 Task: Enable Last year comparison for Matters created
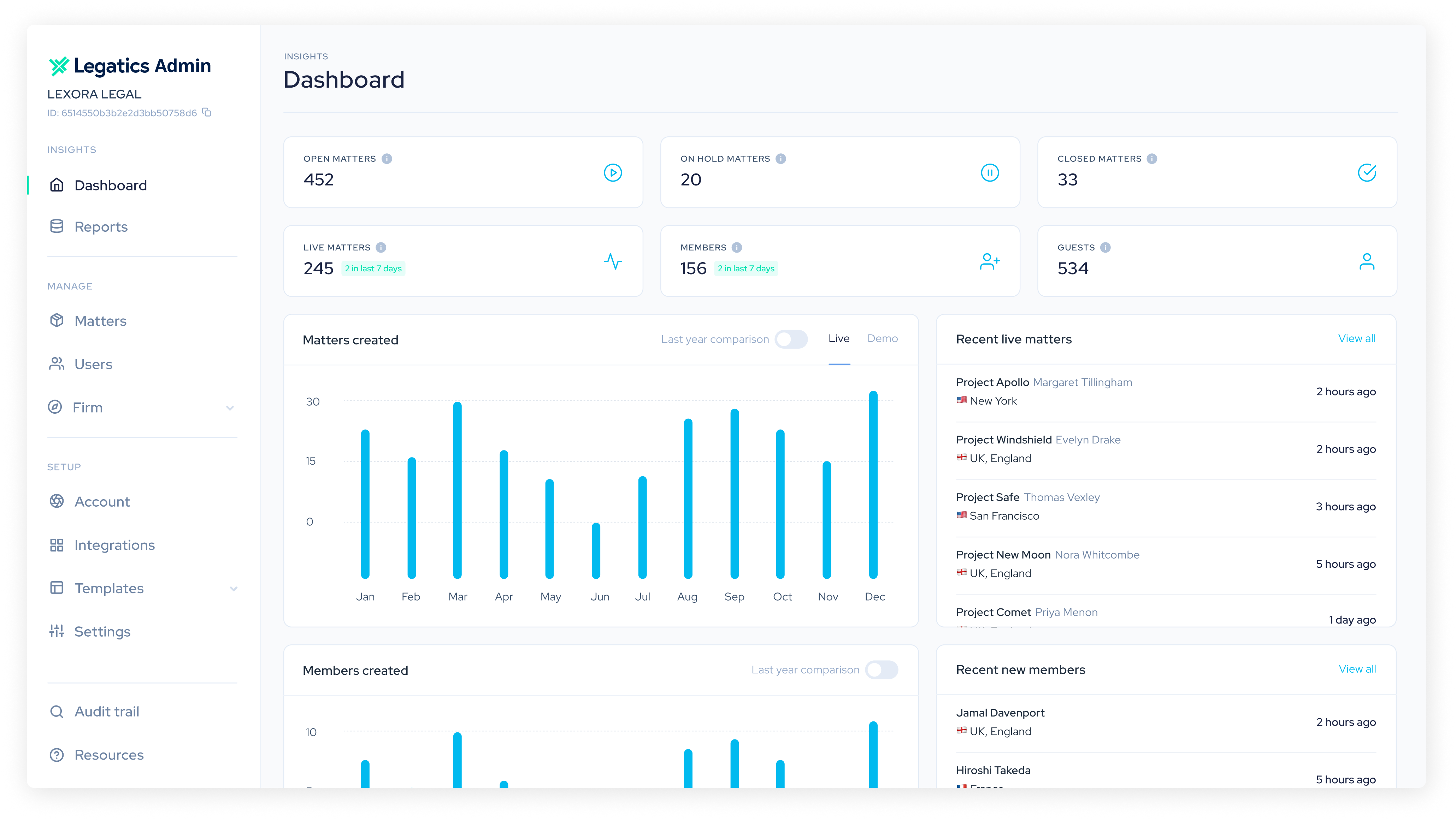pyautogui.click(x=791, y=339)
